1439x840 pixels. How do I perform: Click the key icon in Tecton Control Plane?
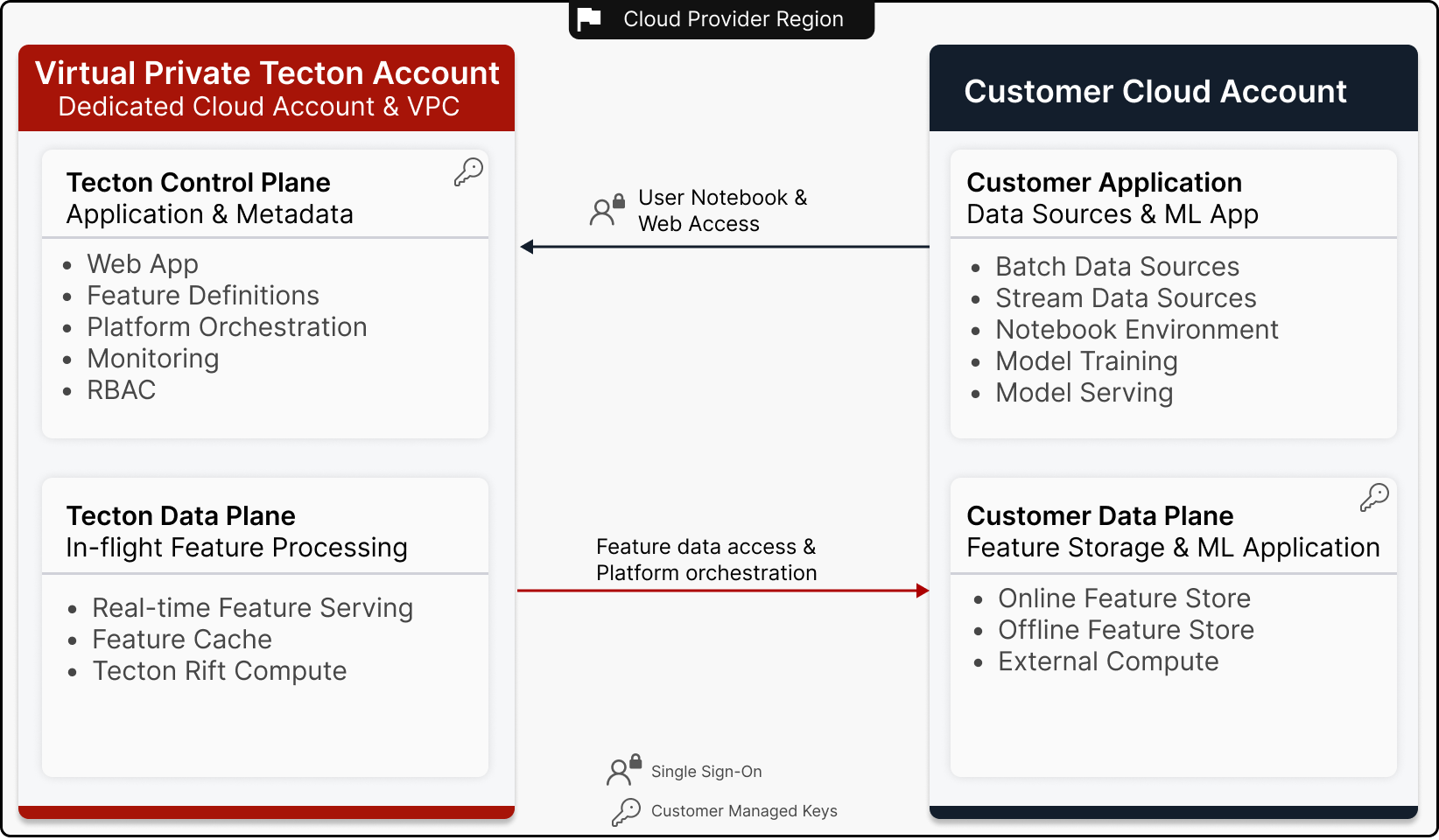click(468, 171)
